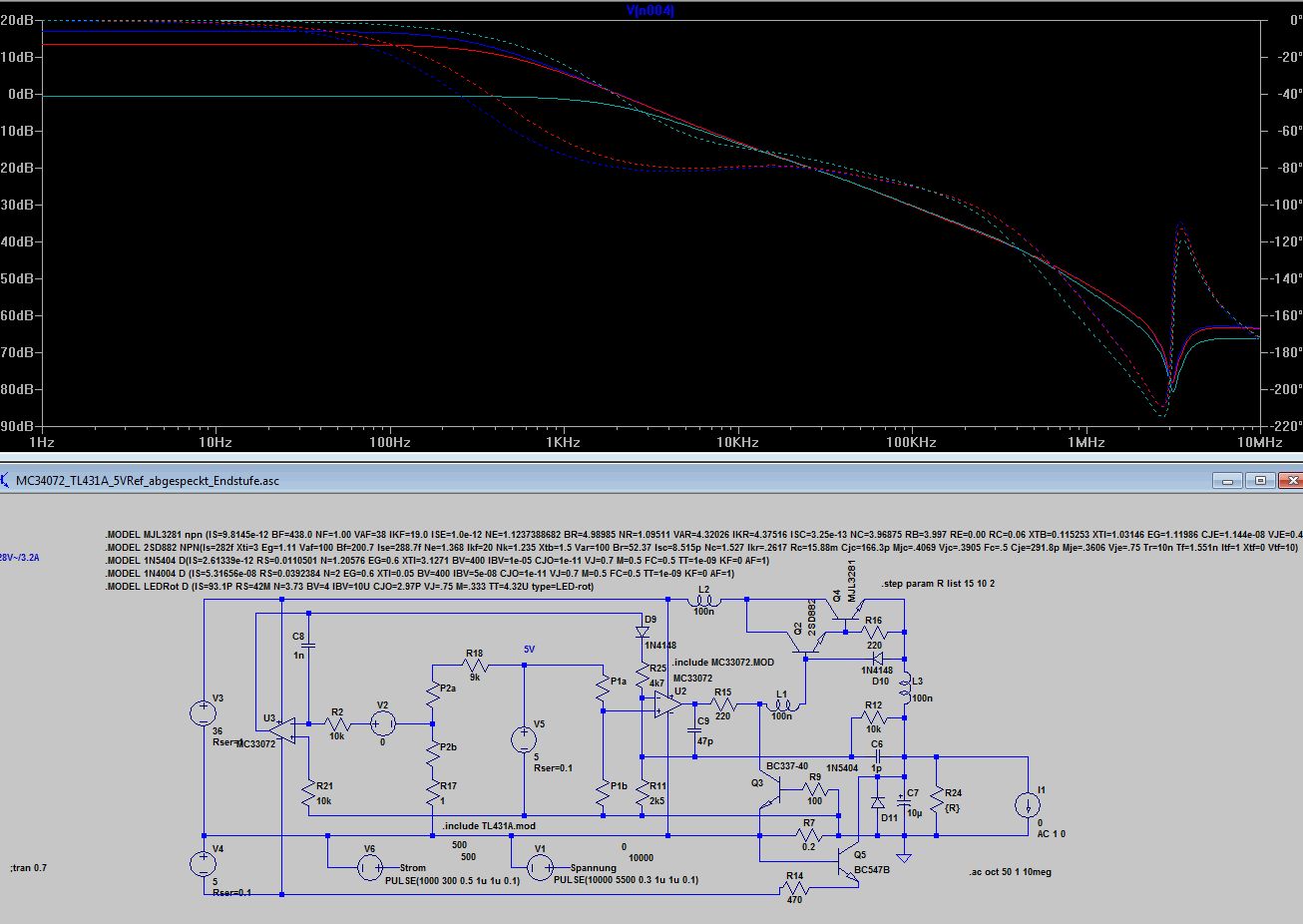The width and height of the screenshot is (1303, 924).
Task: Select the V3 voltage source symbol
Action: [x=204, y=712]
